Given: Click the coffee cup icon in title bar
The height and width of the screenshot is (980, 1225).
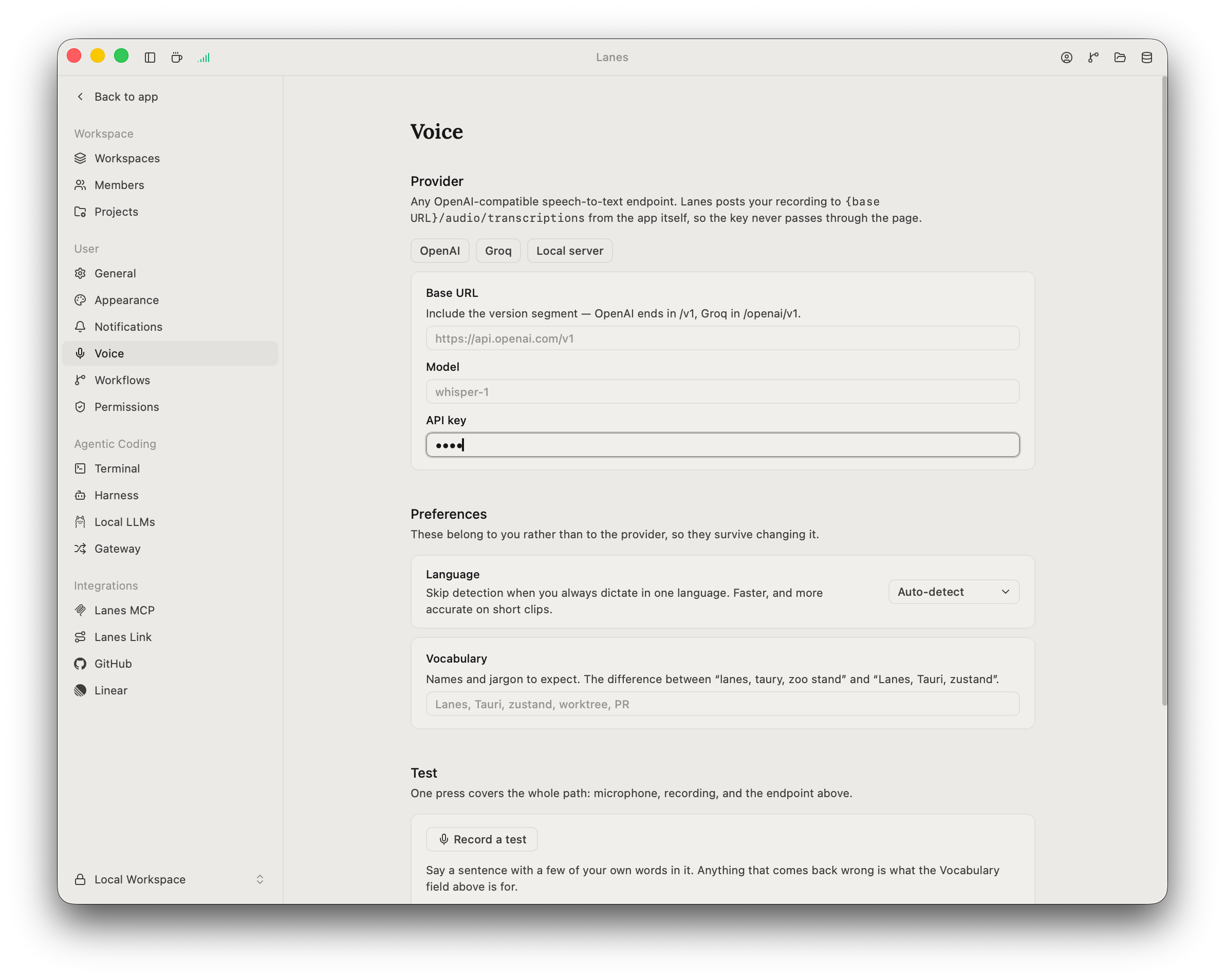Looking at the screenshot, I should (177, 58).
